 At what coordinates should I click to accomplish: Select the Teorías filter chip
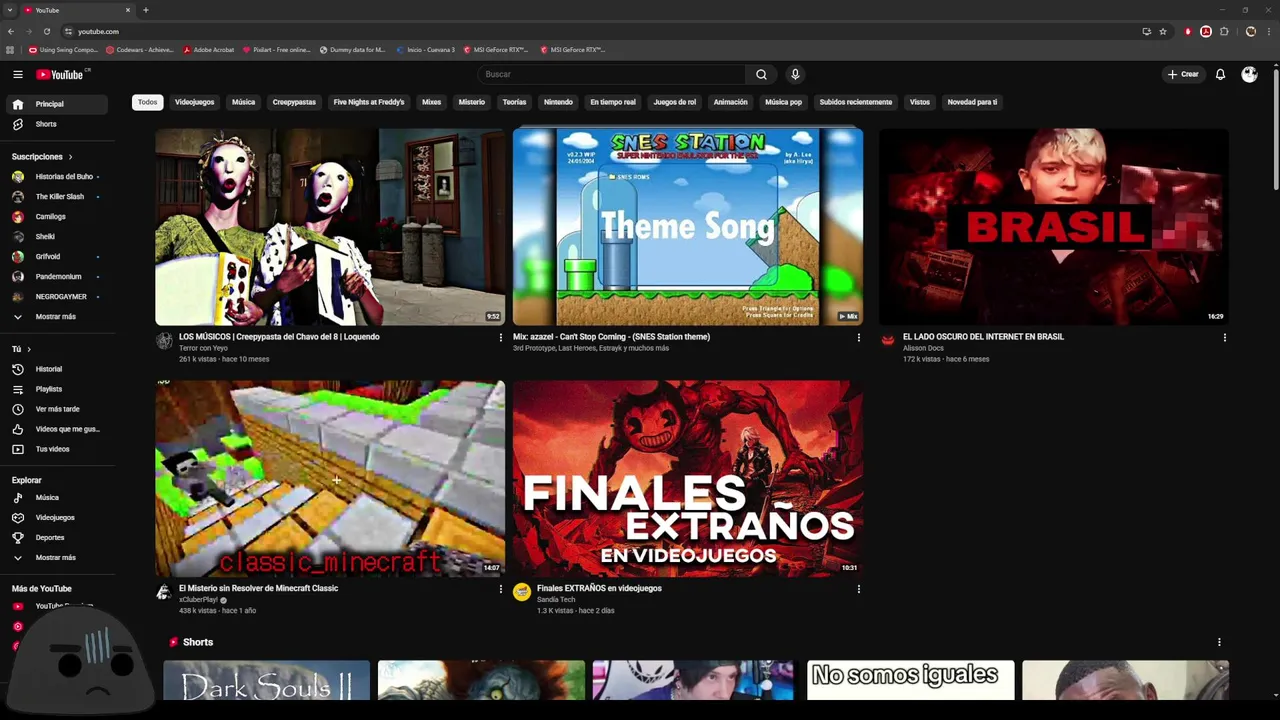pyautogui.click(x=514, y=102)
